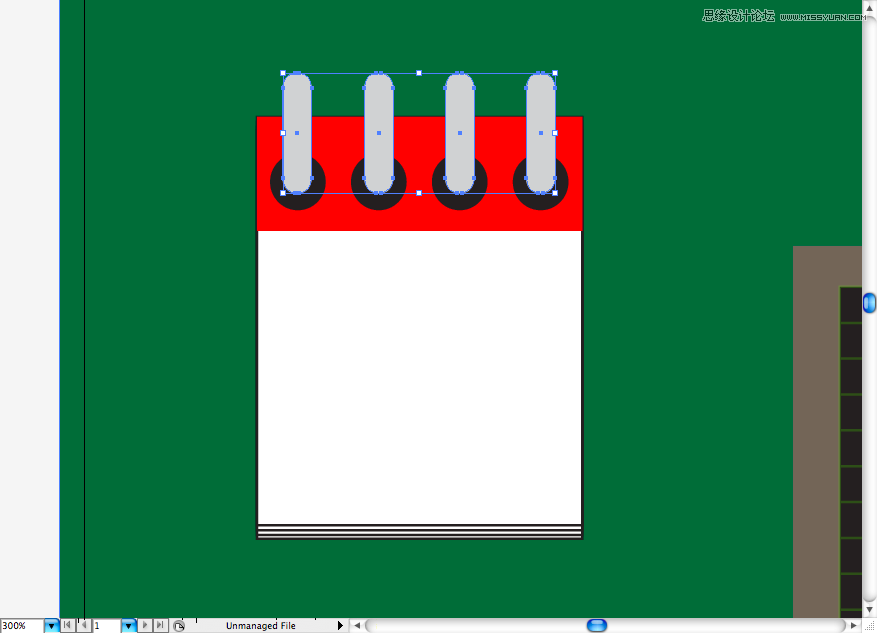Click the leftmost gray binder ring shape
The image size is (877, 633).
tap(297, 133)
